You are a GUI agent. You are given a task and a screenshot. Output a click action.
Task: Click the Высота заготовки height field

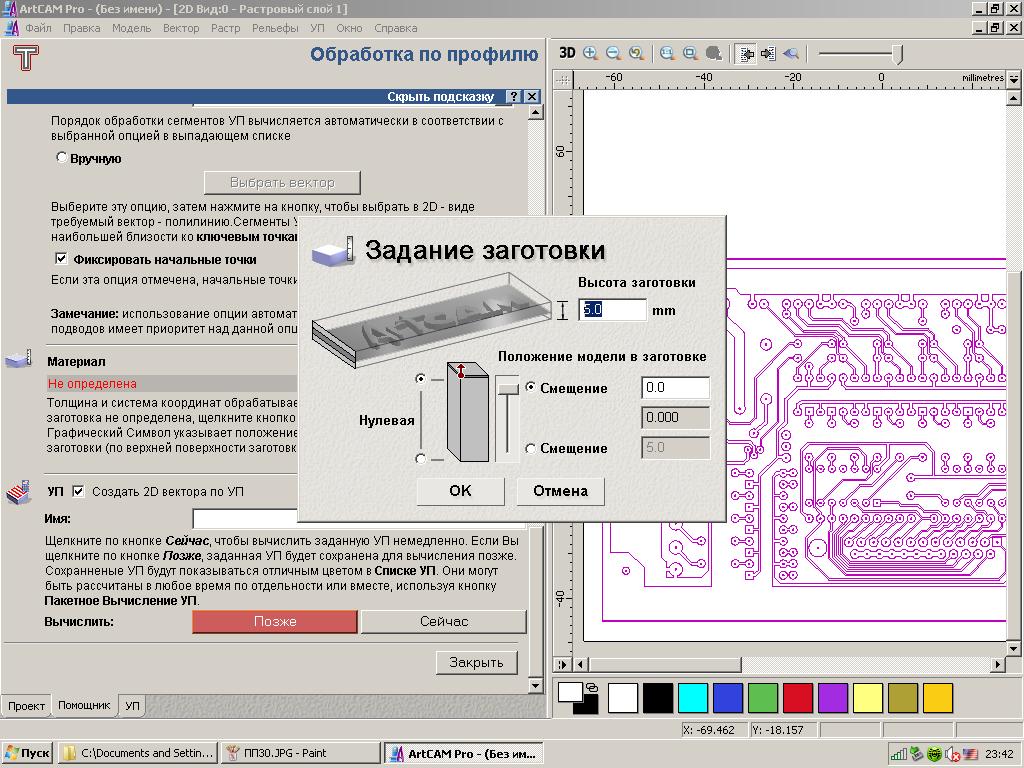click(612, 310)
